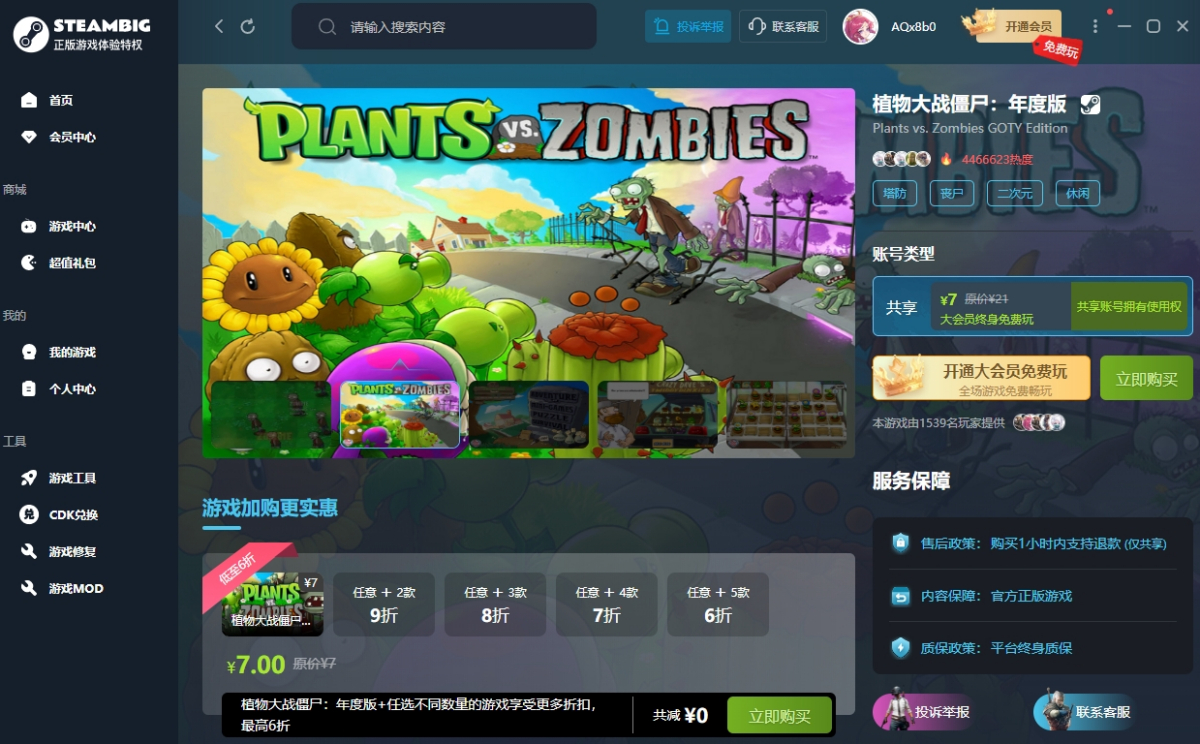Click the search input field
The width and height of the screenshot is (1200, 744).
point(444,27)
